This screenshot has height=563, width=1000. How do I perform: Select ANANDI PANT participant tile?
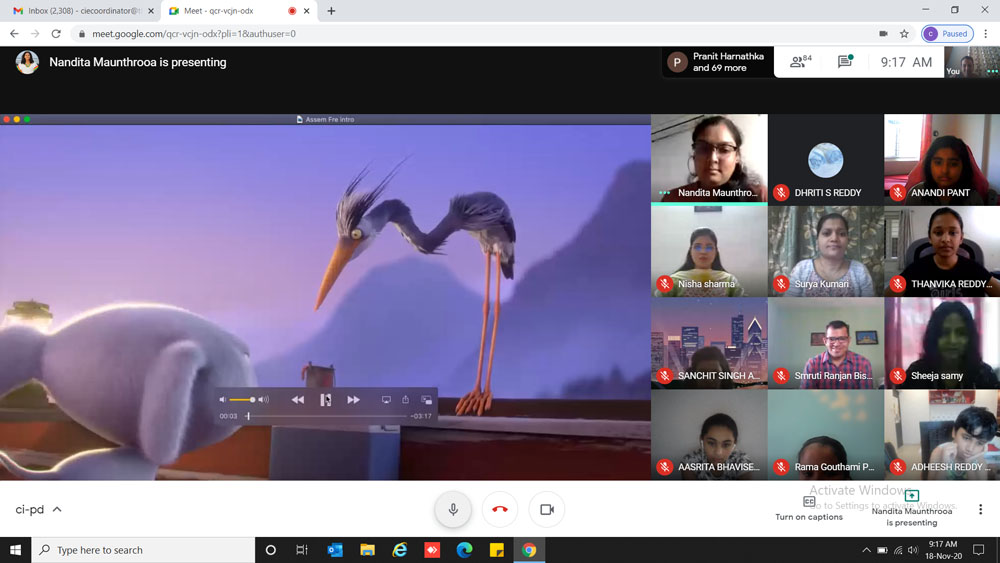pos(942,159)
